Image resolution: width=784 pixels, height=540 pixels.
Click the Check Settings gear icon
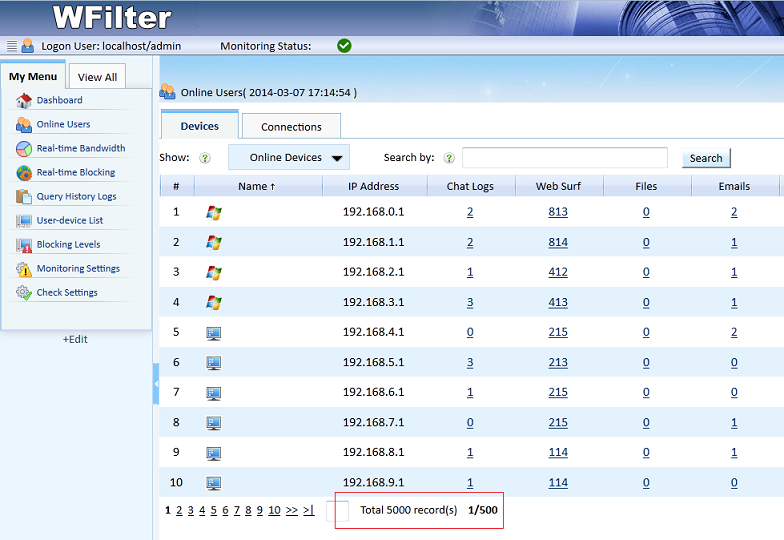24,293
